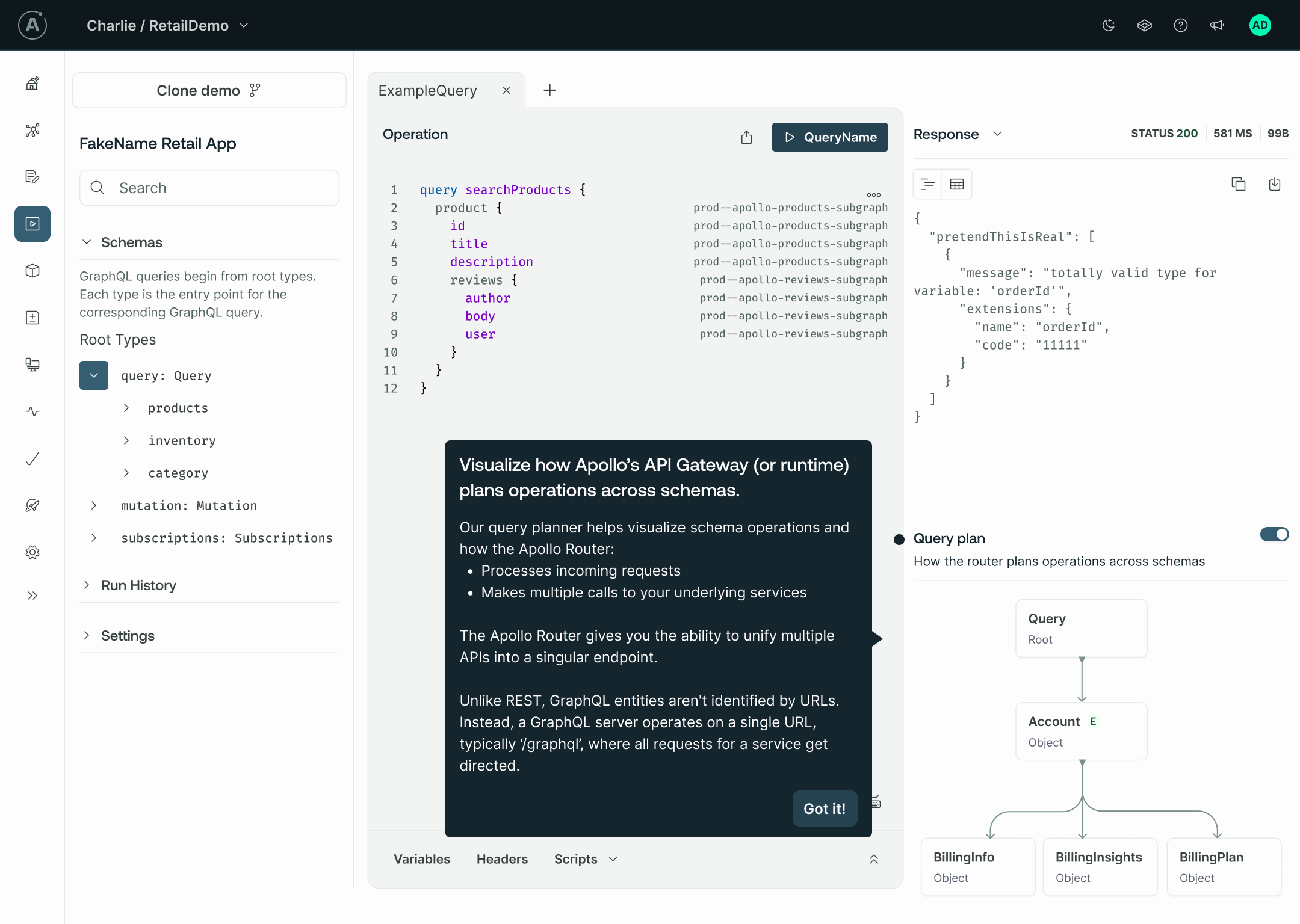1300x924 pixels.
Task: Open the Variables tab
Action: tap(421, 859)
